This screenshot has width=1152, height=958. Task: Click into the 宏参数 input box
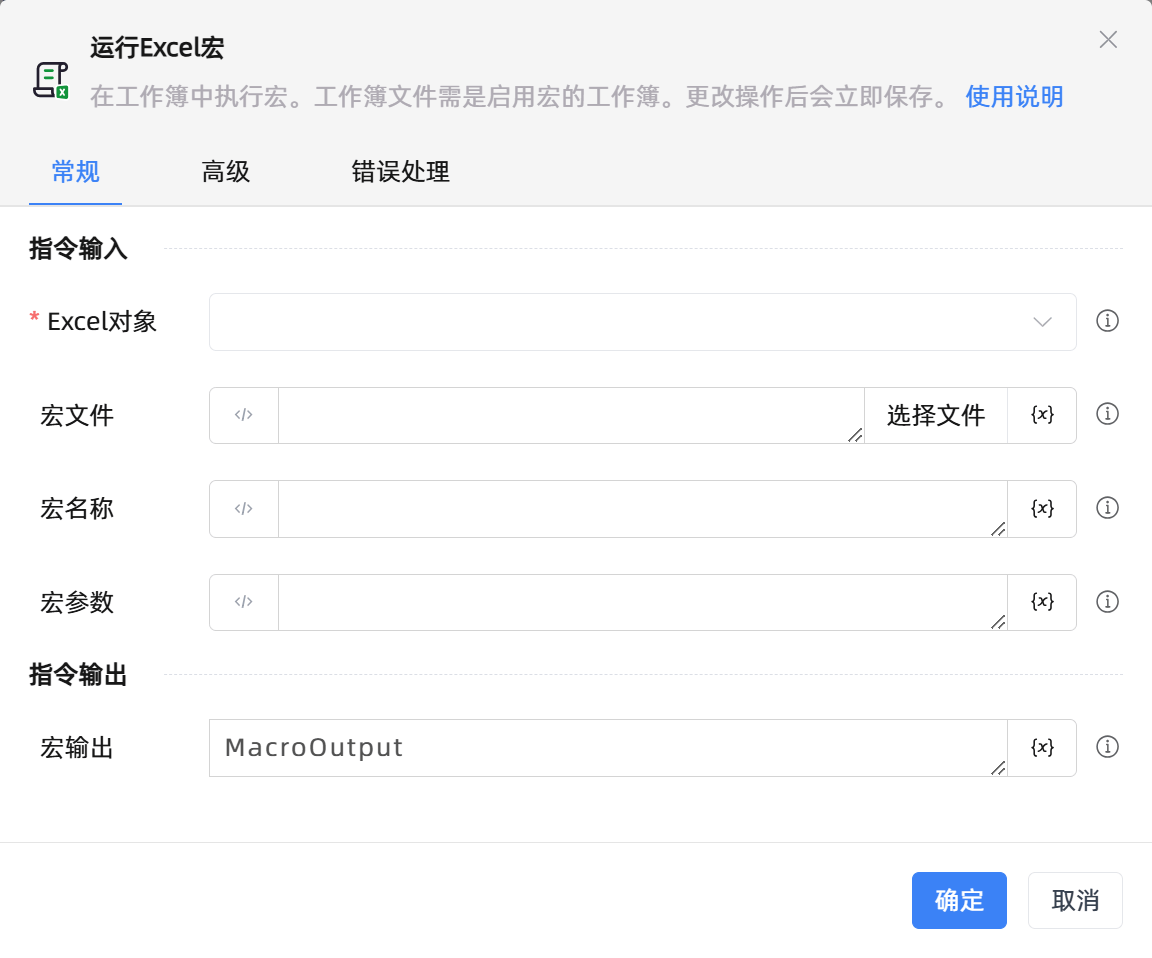click(x=643, y=602)
